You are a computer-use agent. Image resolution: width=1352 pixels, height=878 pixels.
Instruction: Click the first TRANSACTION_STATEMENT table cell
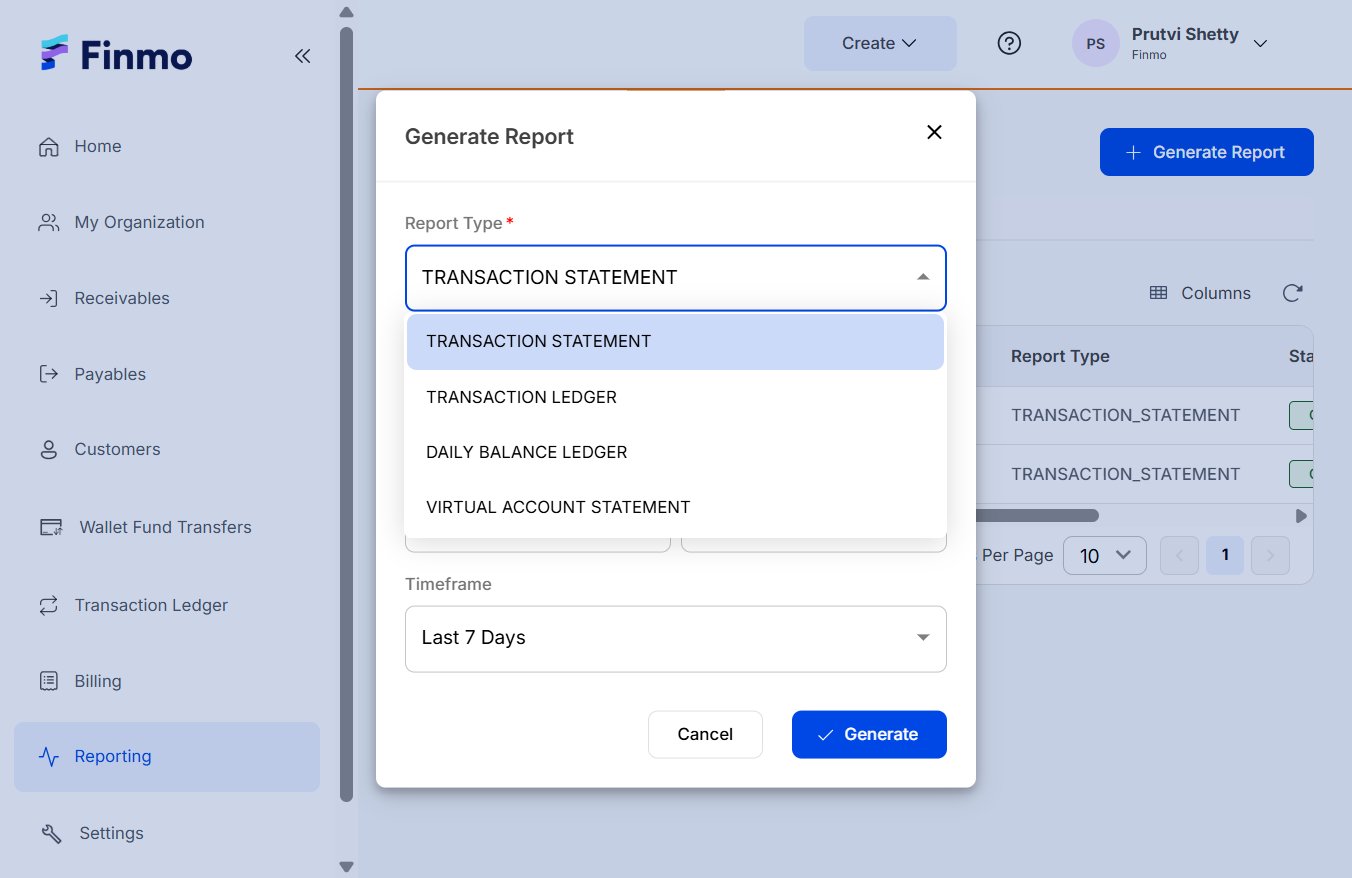pos(1126,415)
